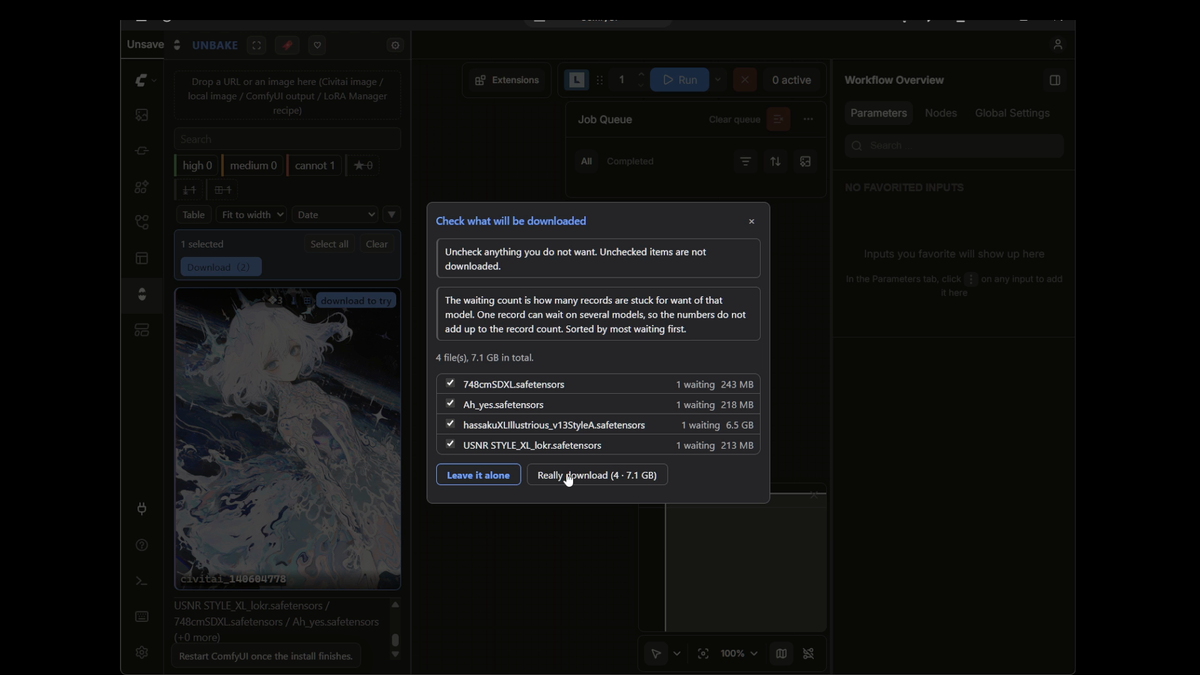Click the batch count stepper arrows

pos(641,80)
